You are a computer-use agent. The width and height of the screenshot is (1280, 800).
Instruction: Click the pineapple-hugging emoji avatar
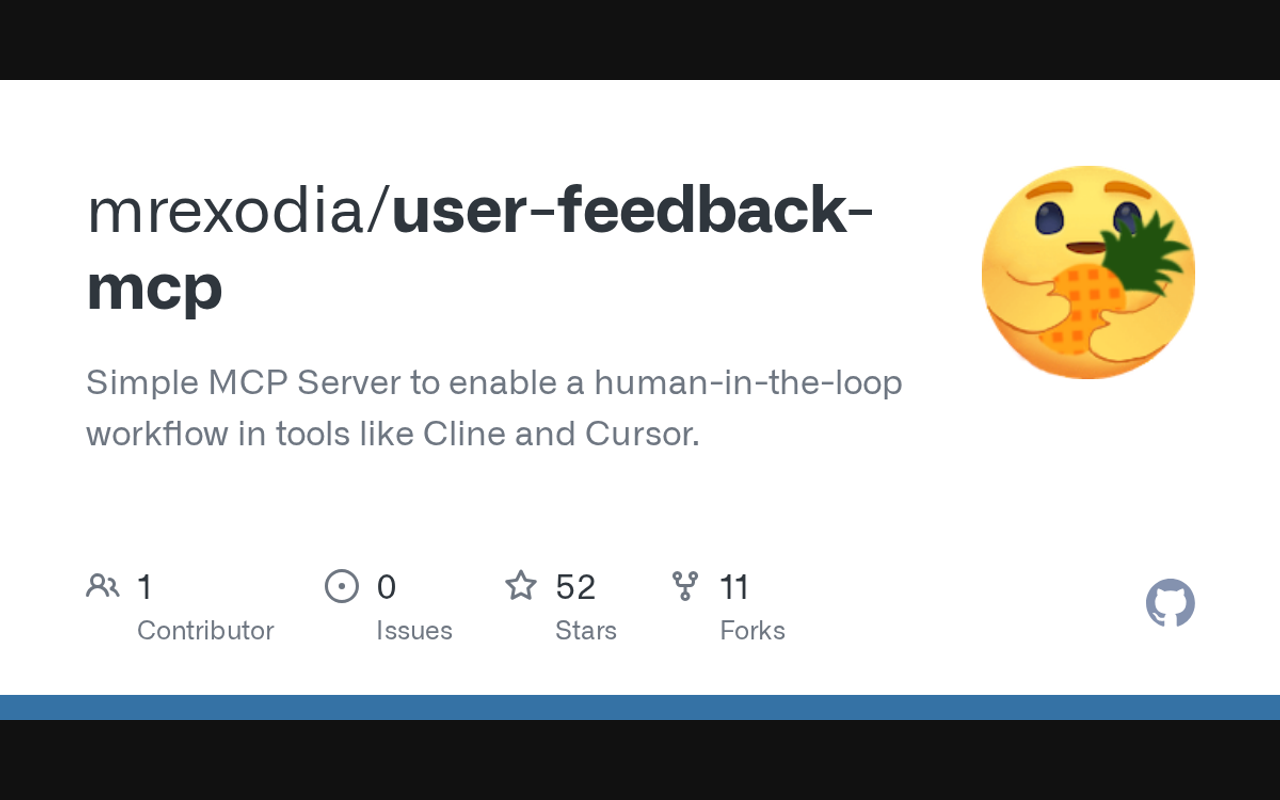1088,272
